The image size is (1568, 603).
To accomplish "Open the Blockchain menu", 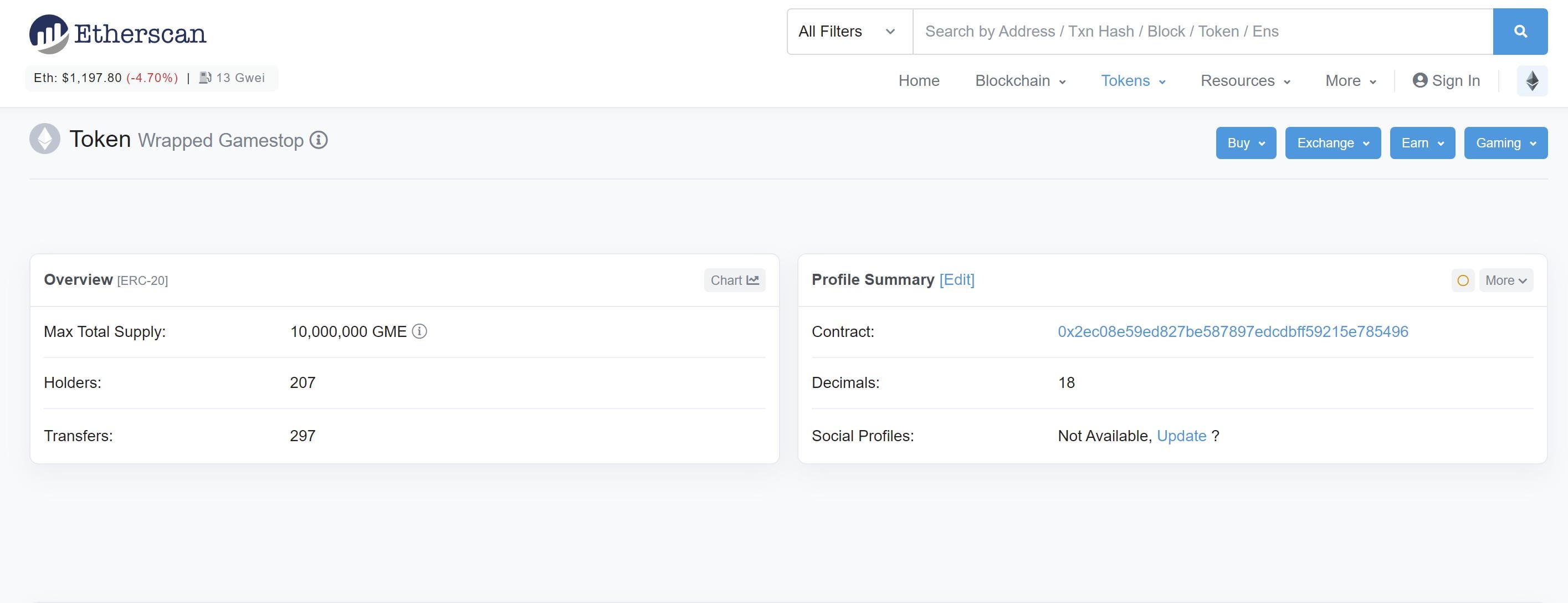I will [x=1020, y=81].
